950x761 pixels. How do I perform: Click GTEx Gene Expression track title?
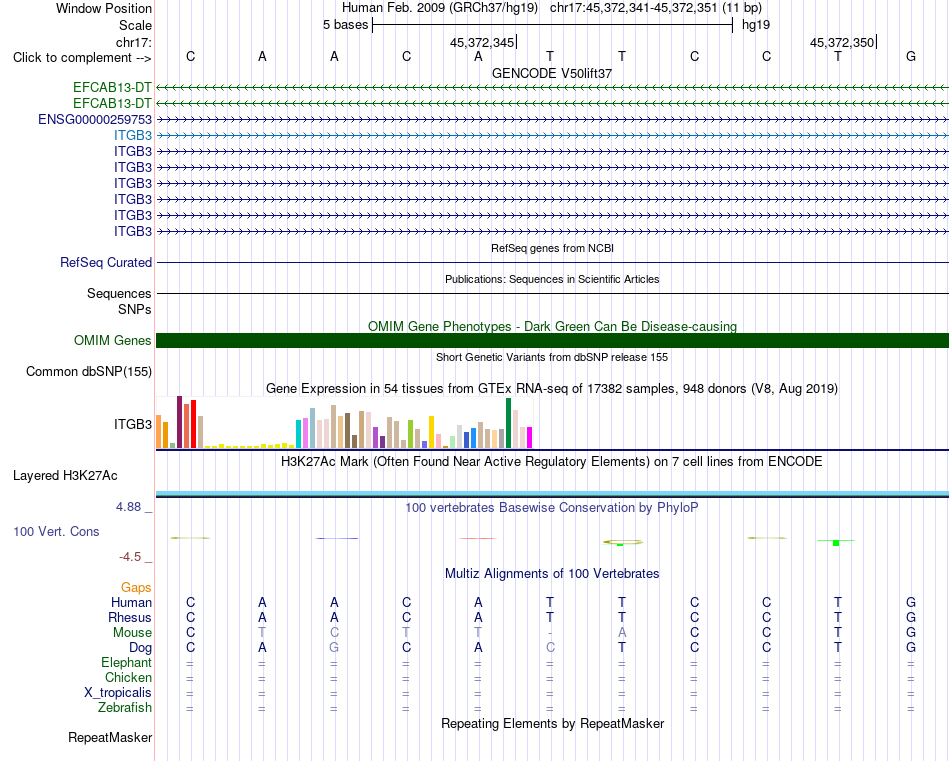[552, 388]
